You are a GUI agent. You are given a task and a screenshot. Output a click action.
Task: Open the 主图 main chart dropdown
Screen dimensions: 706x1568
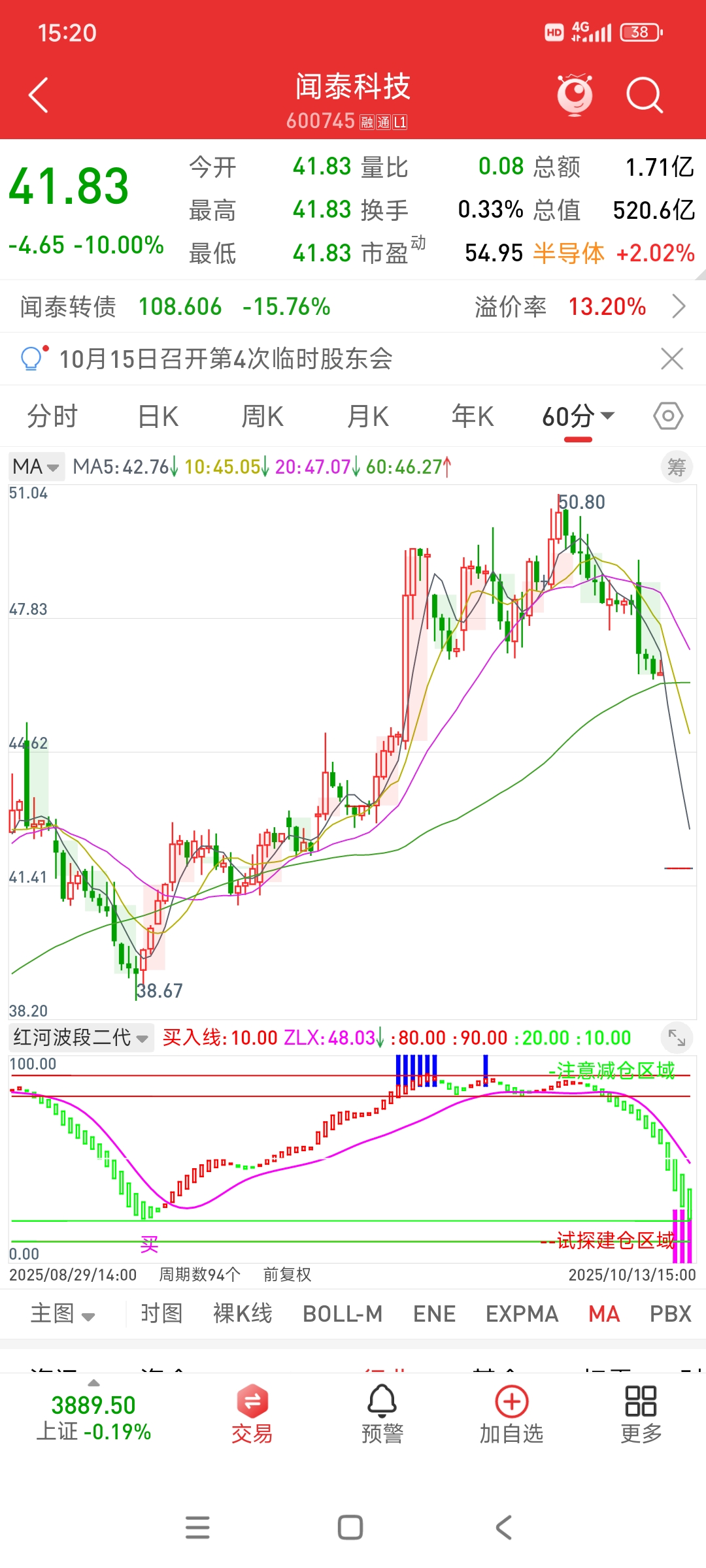[63, 1313]
